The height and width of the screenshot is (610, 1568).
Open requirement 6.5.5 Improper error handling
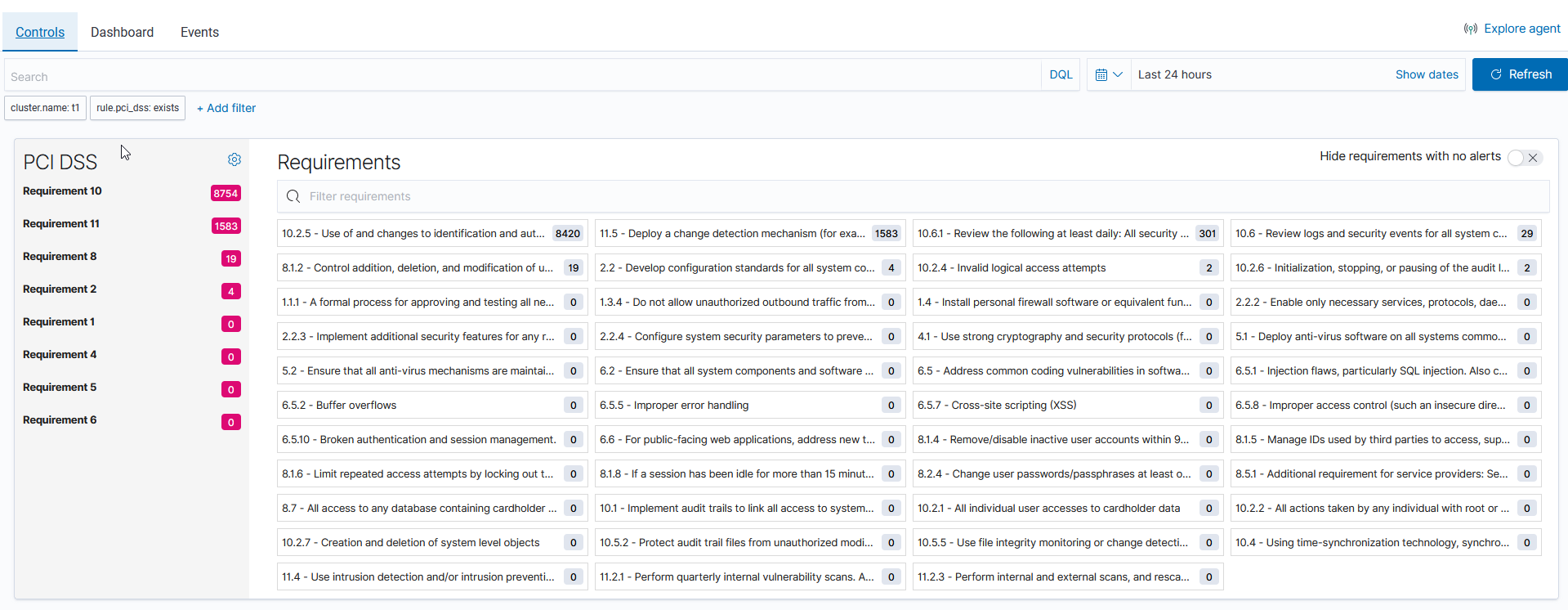750,405
